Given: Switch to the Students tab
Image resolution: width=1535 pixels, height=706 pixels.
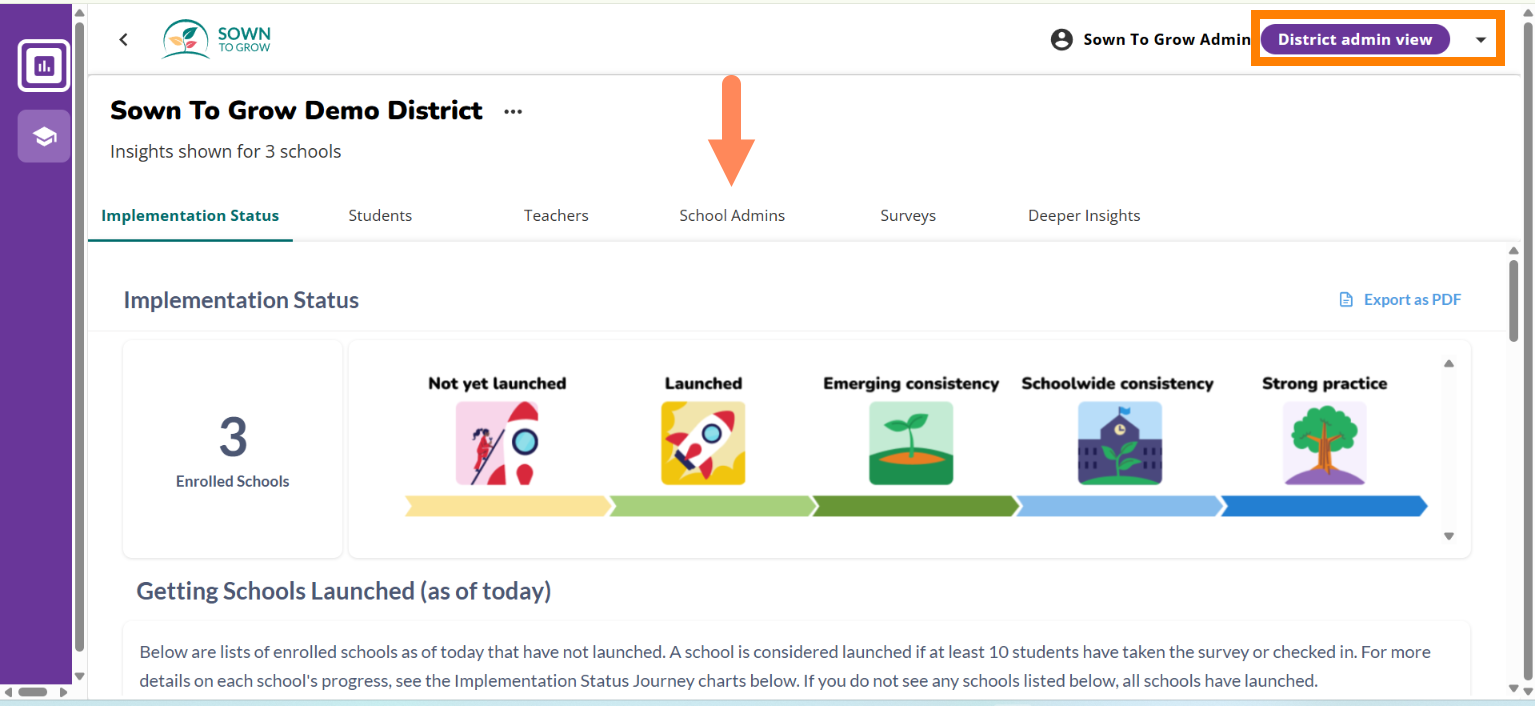Looking at the screenshot, I should tap(380, 215).
